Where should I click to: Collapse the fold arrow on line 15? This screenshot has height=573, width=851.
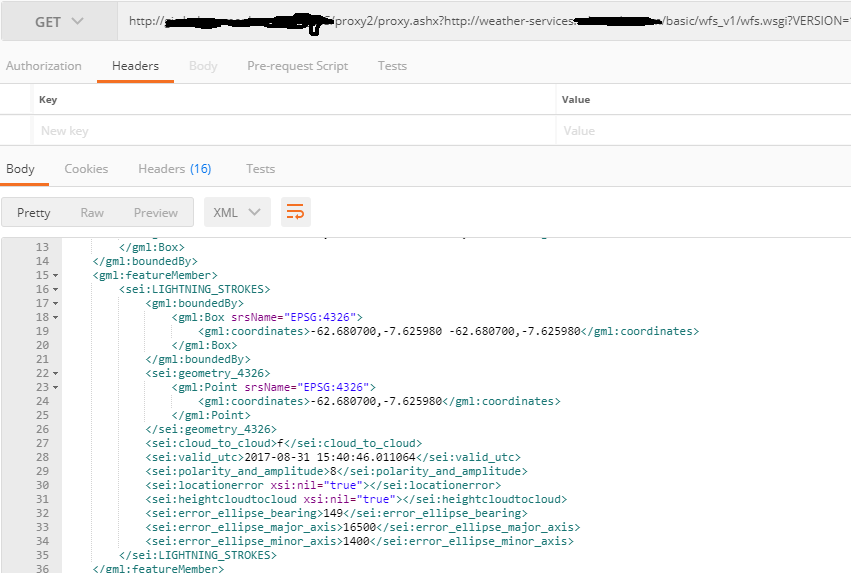55,276
